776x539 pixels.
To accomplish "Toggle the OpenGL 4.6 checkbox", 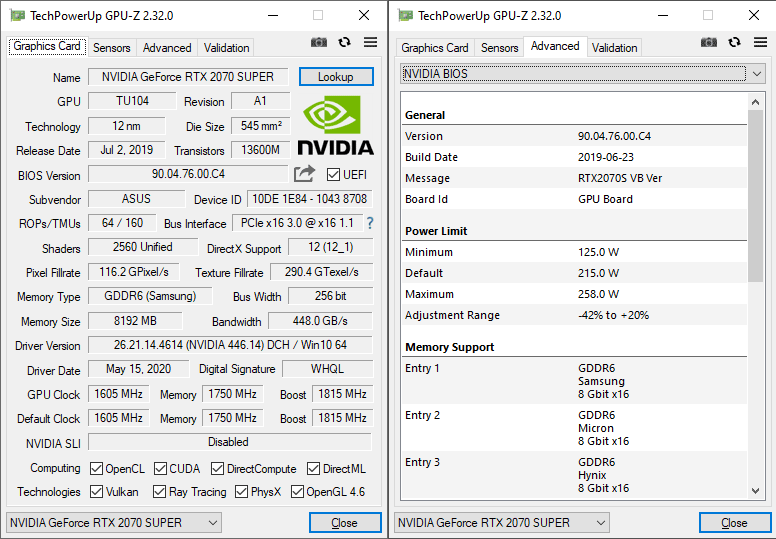I will pyautogui.click(x=297, y=491).
